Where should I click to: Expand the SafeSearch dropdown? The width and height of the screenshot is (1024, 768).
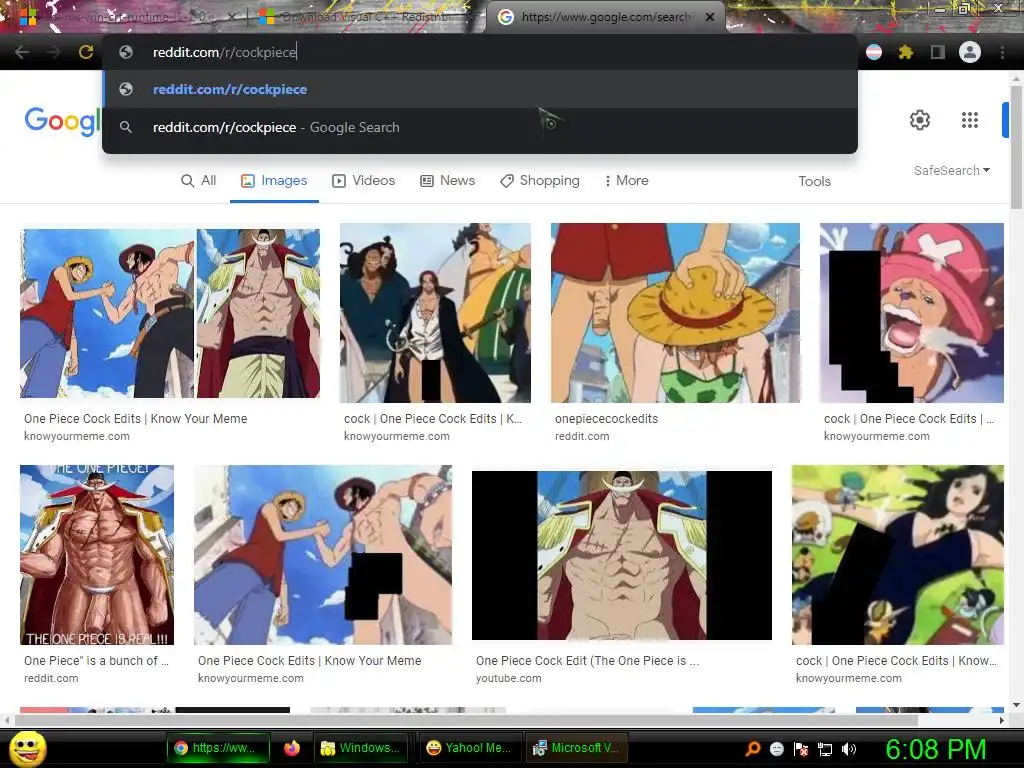952,170
